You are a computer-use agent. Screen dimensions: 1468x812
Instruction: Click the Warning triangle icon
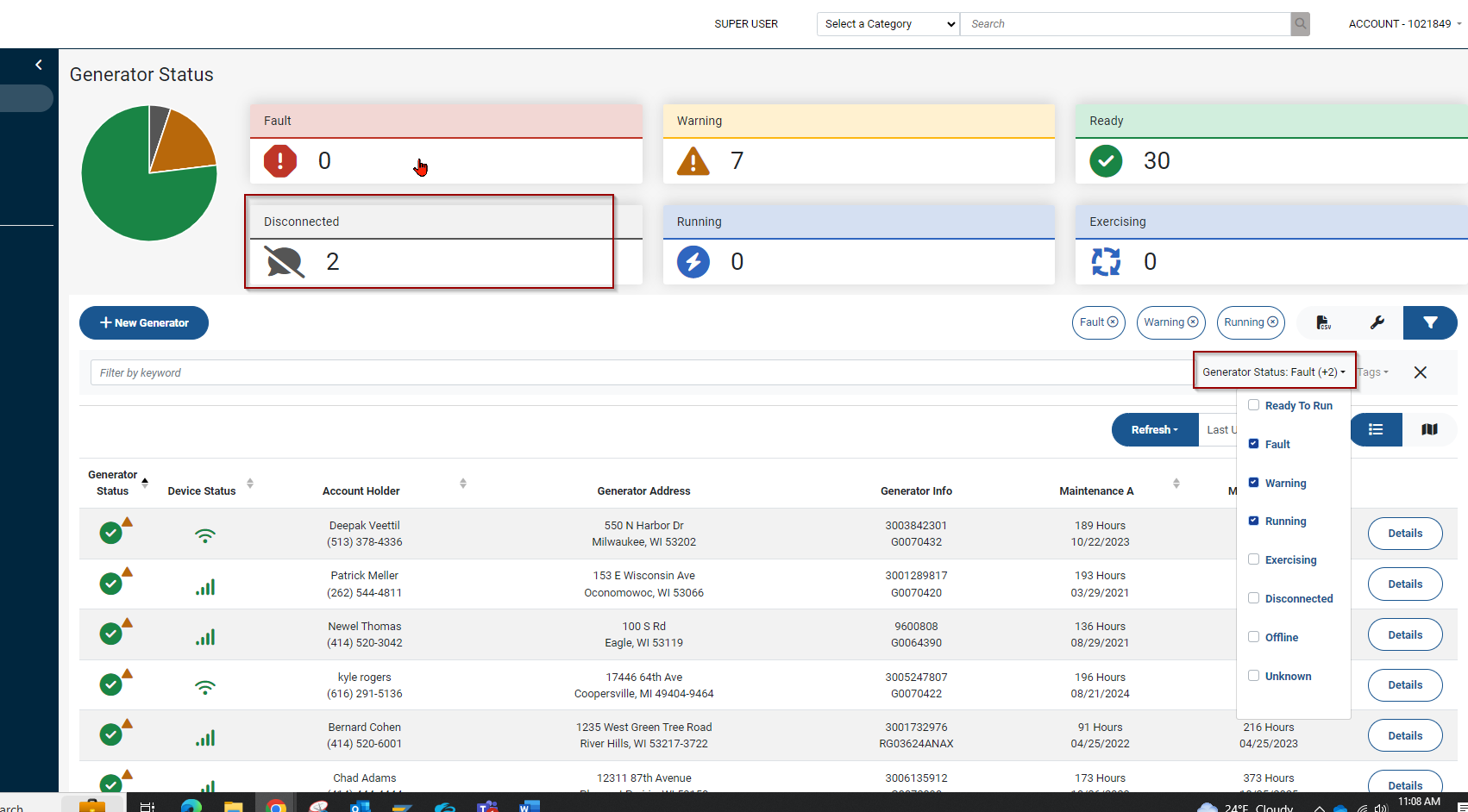point(693,161)
